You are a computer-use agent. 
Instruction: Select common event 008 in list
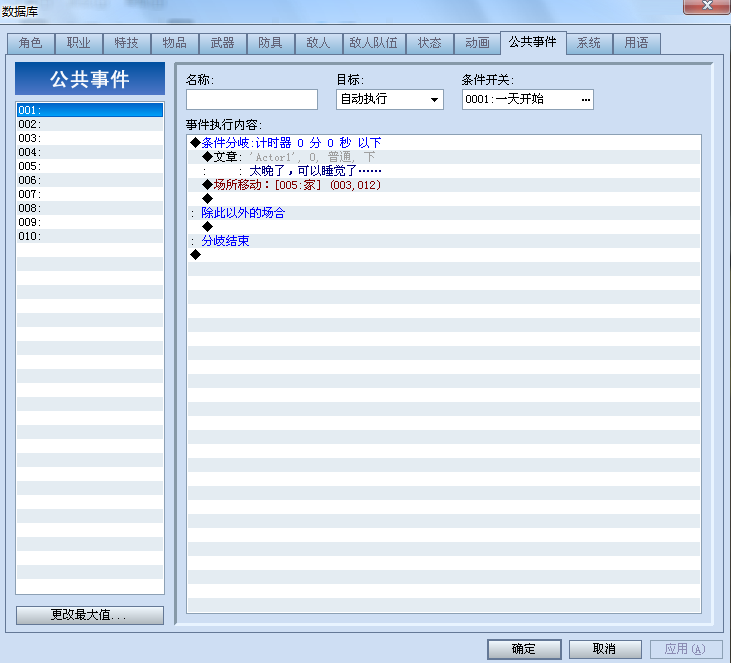pyautogui.click(x=90, y=208)
